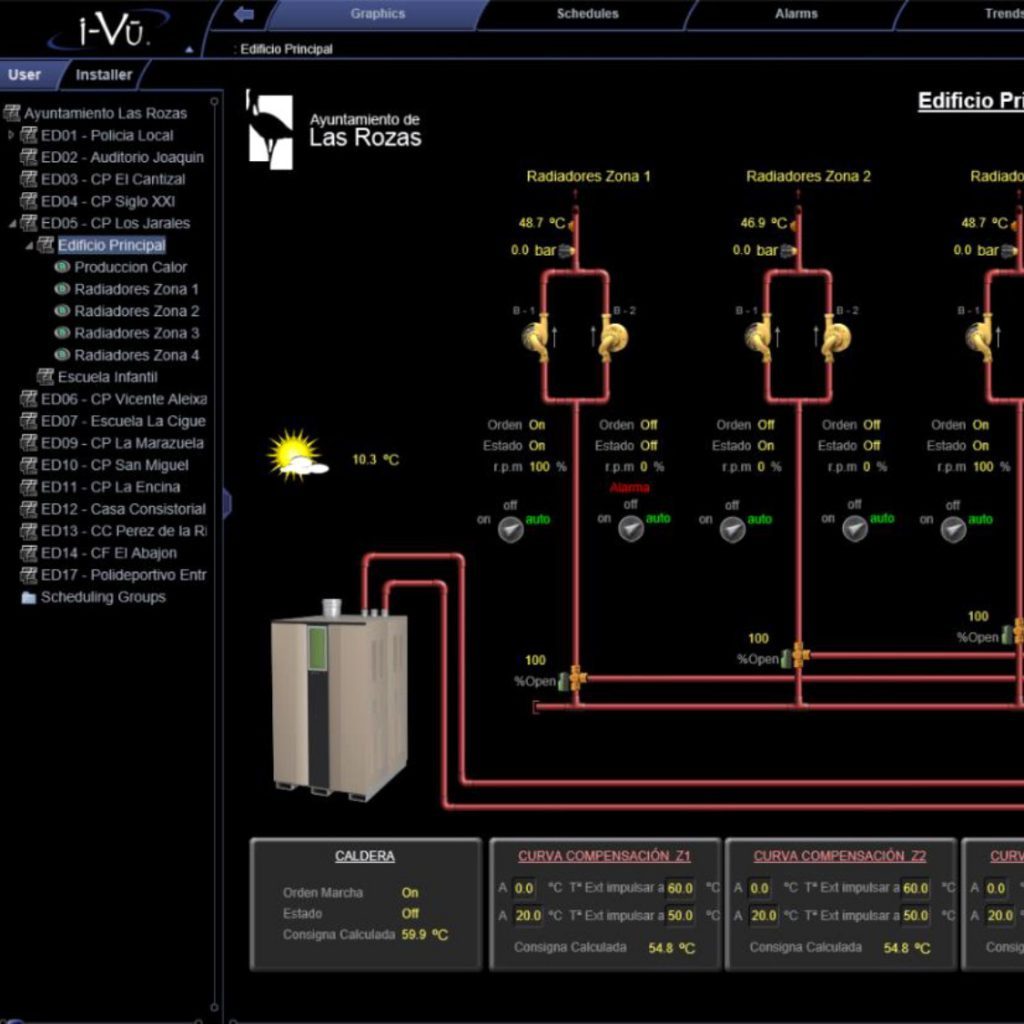Toggle Zona 1 pump B-2 mode selector knob
Screen dimensions: 1024x1024
[x=631, y=529]
